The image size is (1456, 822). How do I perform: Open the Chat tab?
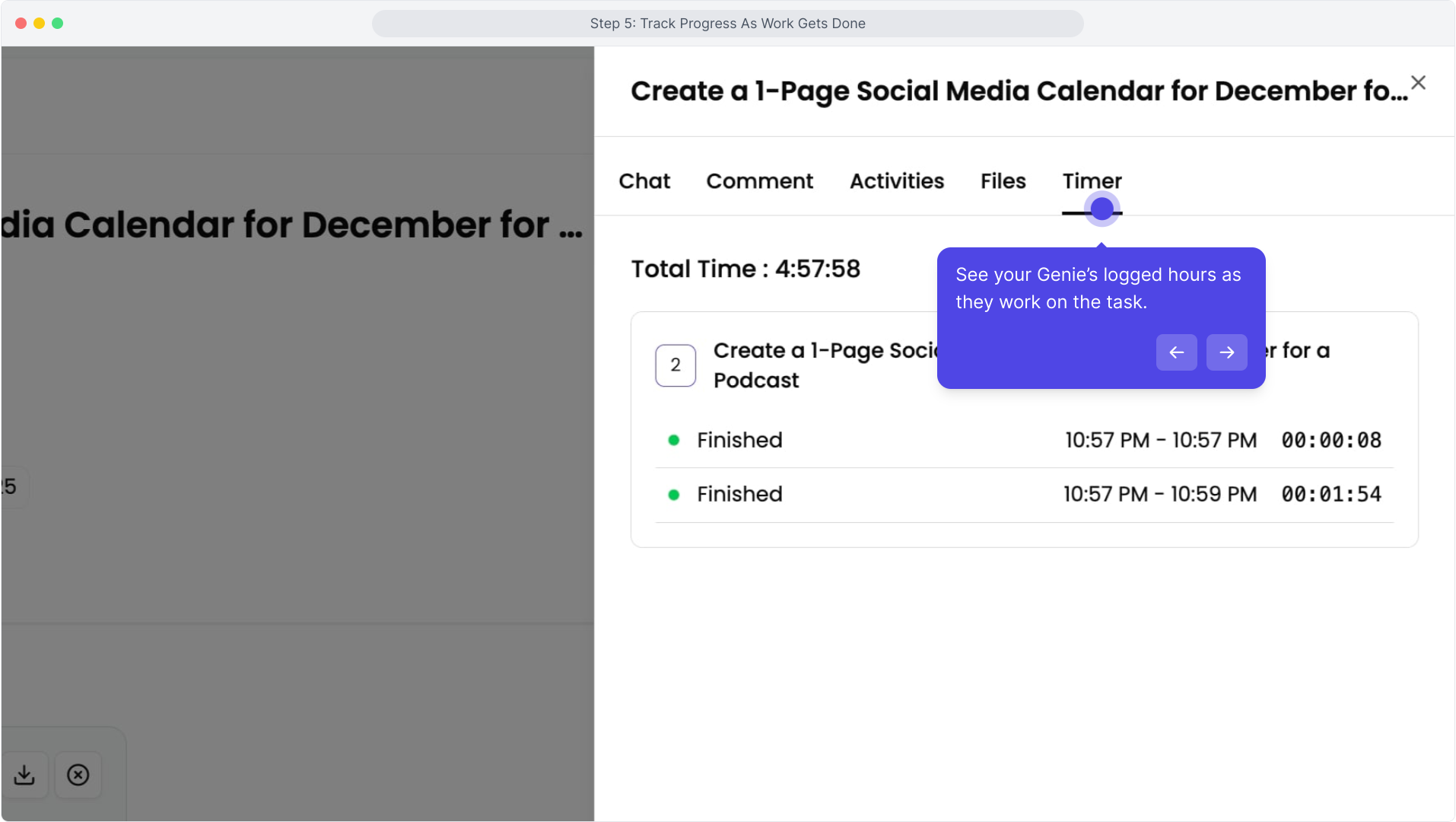click(x=644, y=181)
